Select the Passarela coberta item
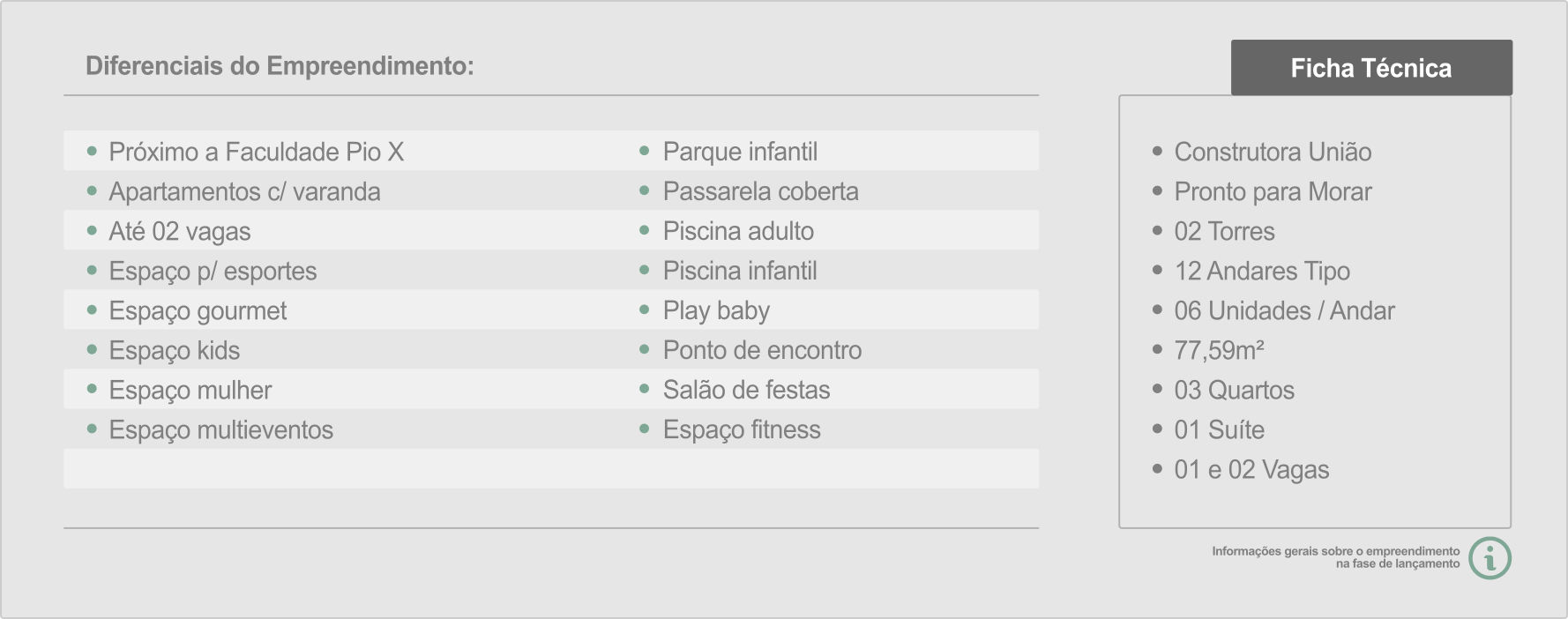This screenshot has height=619, width=1568. click(761, 191)
